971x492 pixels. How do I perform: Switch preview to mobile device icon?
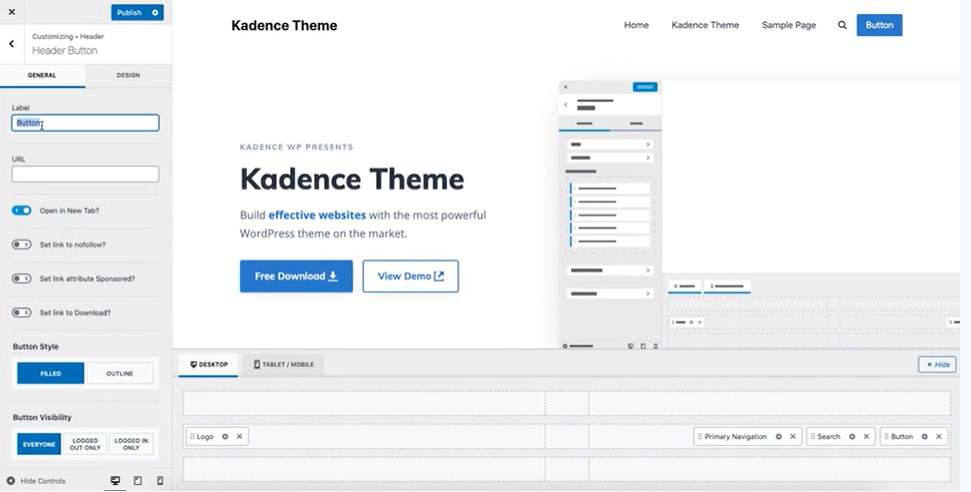[x=160, y=481]
